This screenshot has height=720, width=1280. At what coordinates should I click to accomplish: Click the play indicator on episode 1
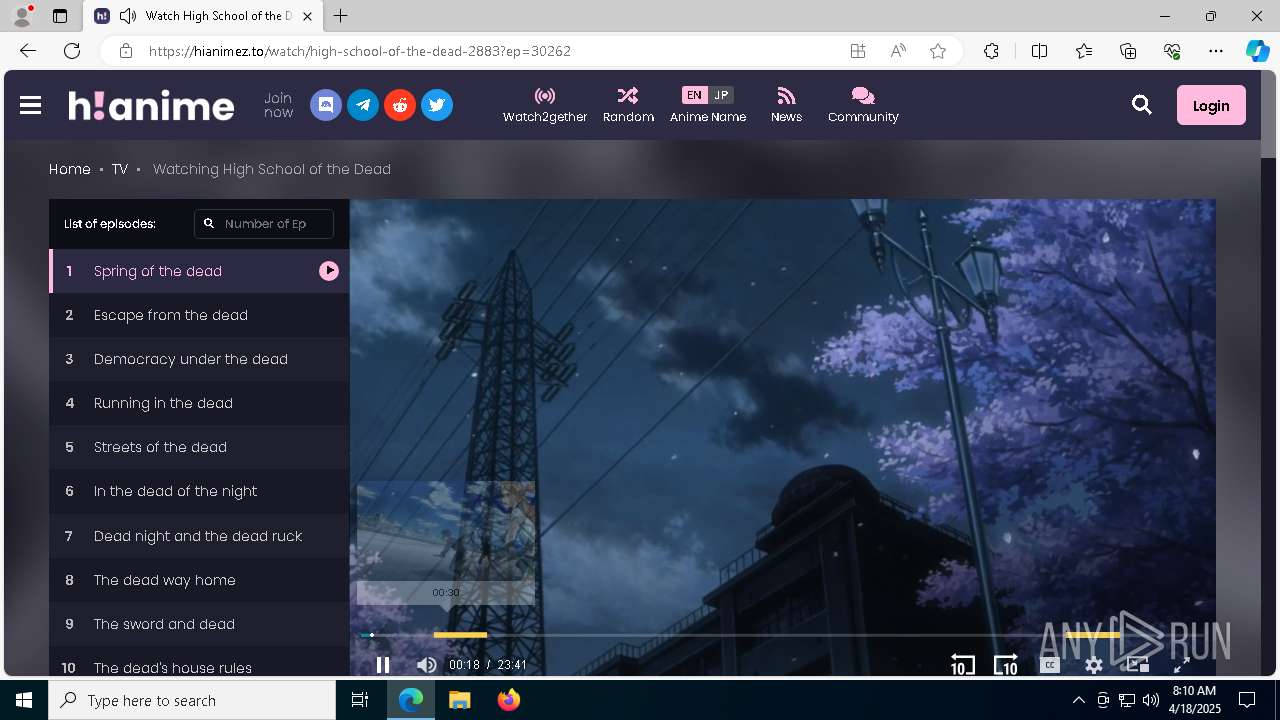click(x=329, y=271)
